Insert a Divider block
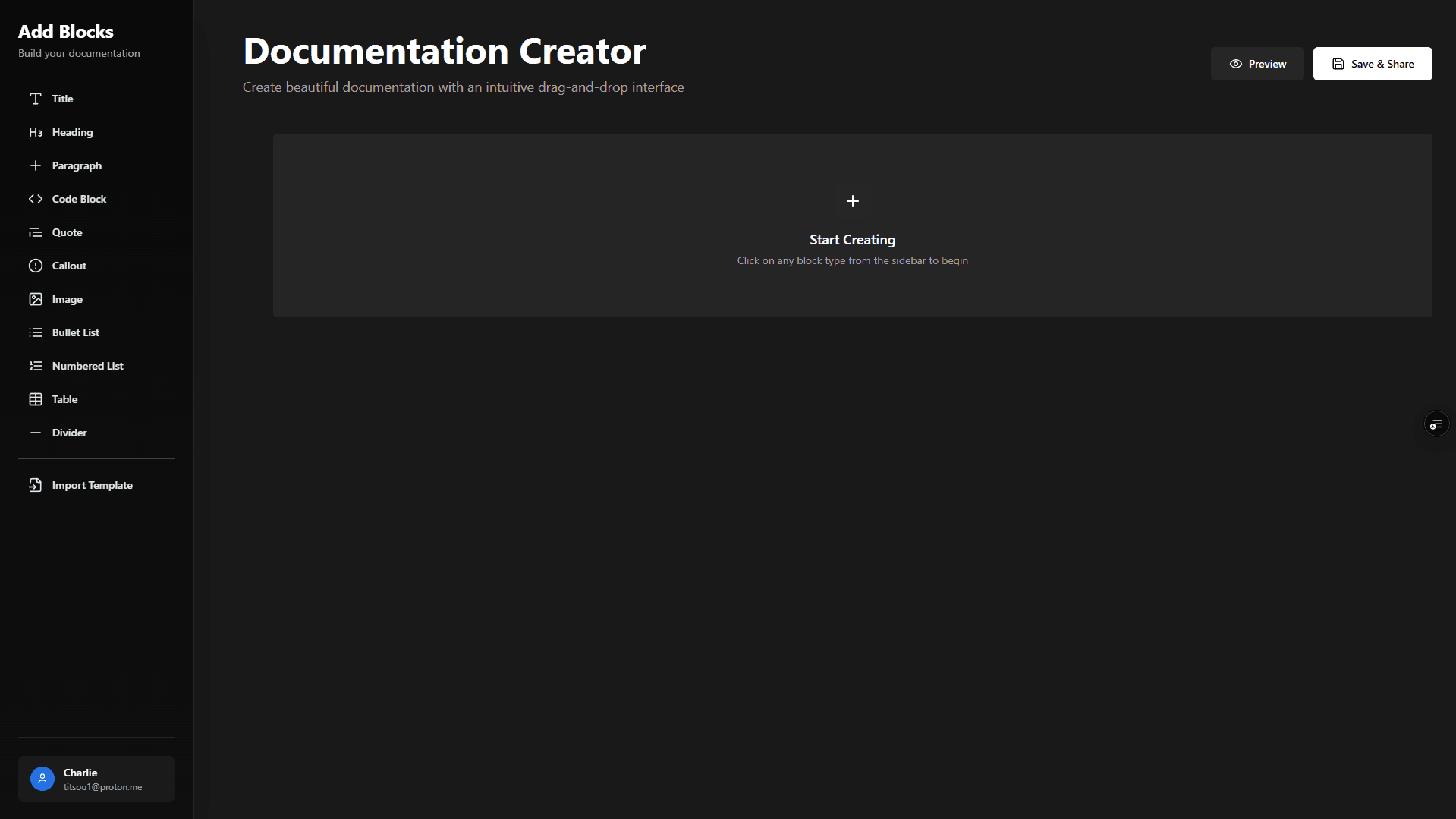Screen dimensions: 1456x819 pos(36,433)
